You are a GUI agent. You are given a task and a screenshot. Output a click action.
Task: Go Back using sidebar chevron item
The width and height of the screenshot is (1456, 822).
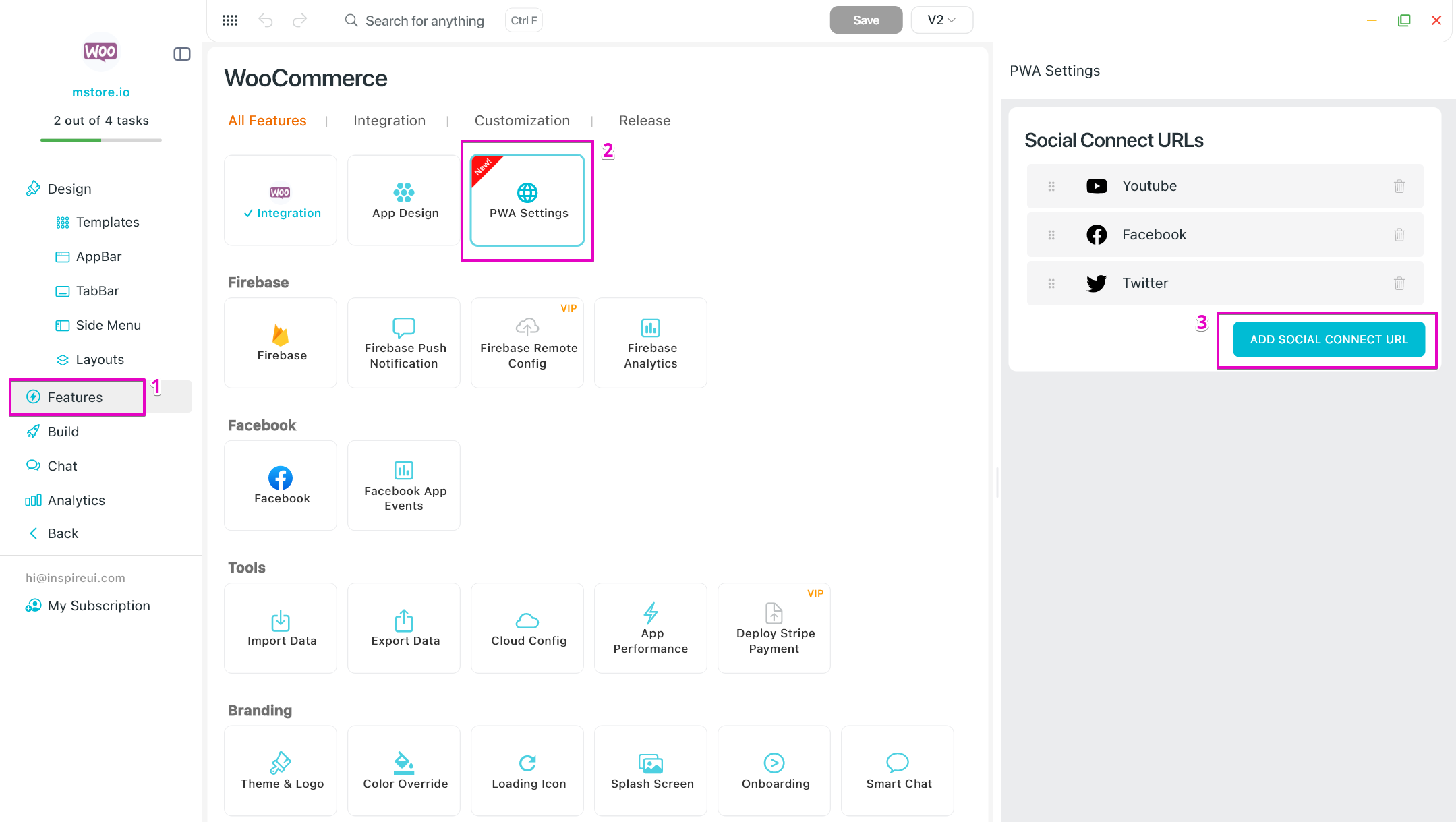tap(63, 533)
